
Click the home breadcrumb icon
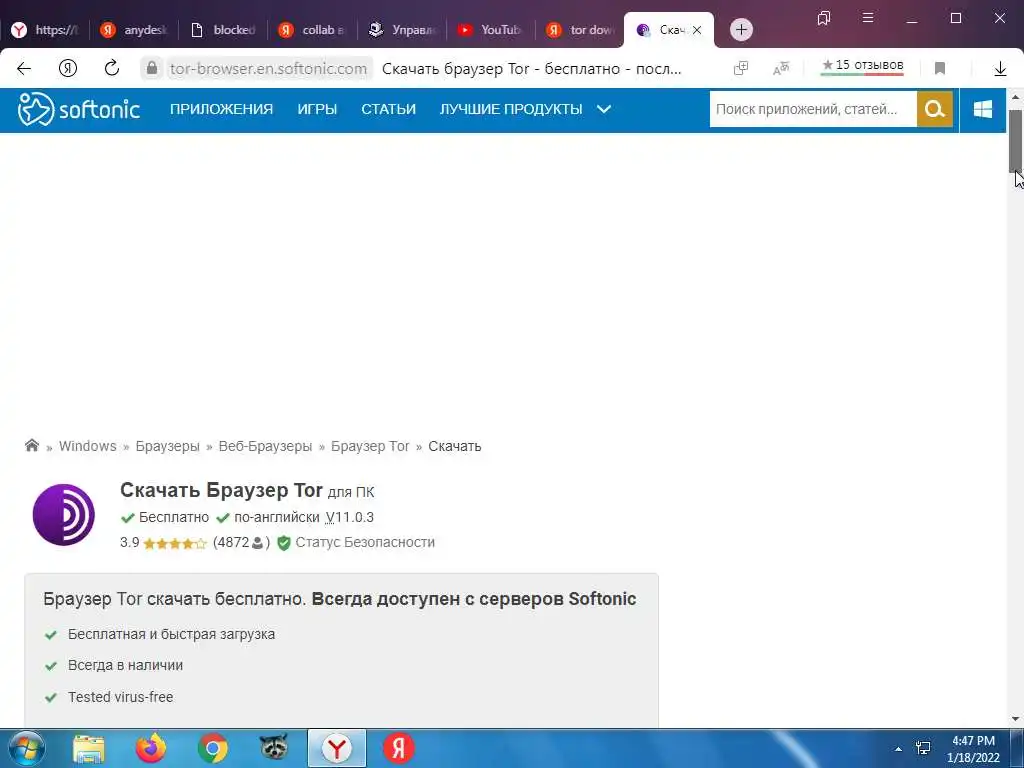pos(31,445)
